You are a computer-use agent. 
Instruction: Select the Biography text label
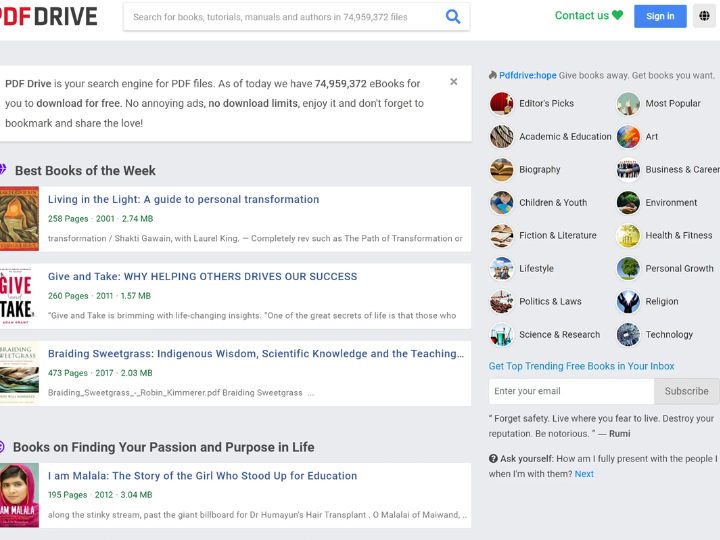[540, 169]
